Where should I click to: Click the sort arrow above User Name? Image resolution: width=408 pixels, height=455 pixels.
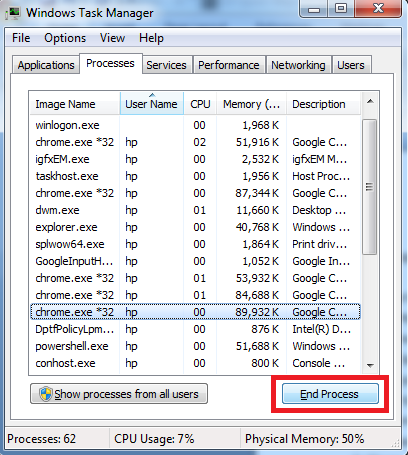[x=152, y=95]
